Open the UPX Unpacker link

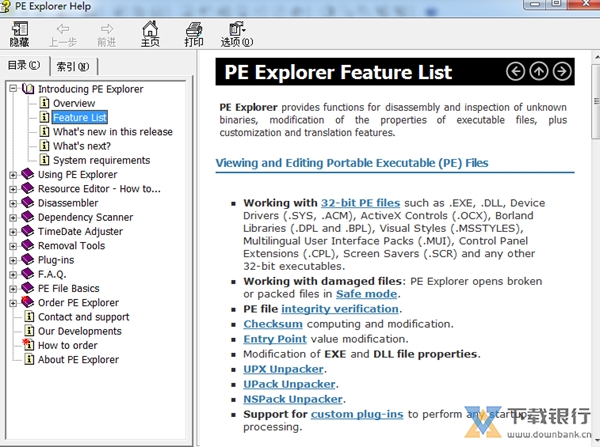point(284,369)
